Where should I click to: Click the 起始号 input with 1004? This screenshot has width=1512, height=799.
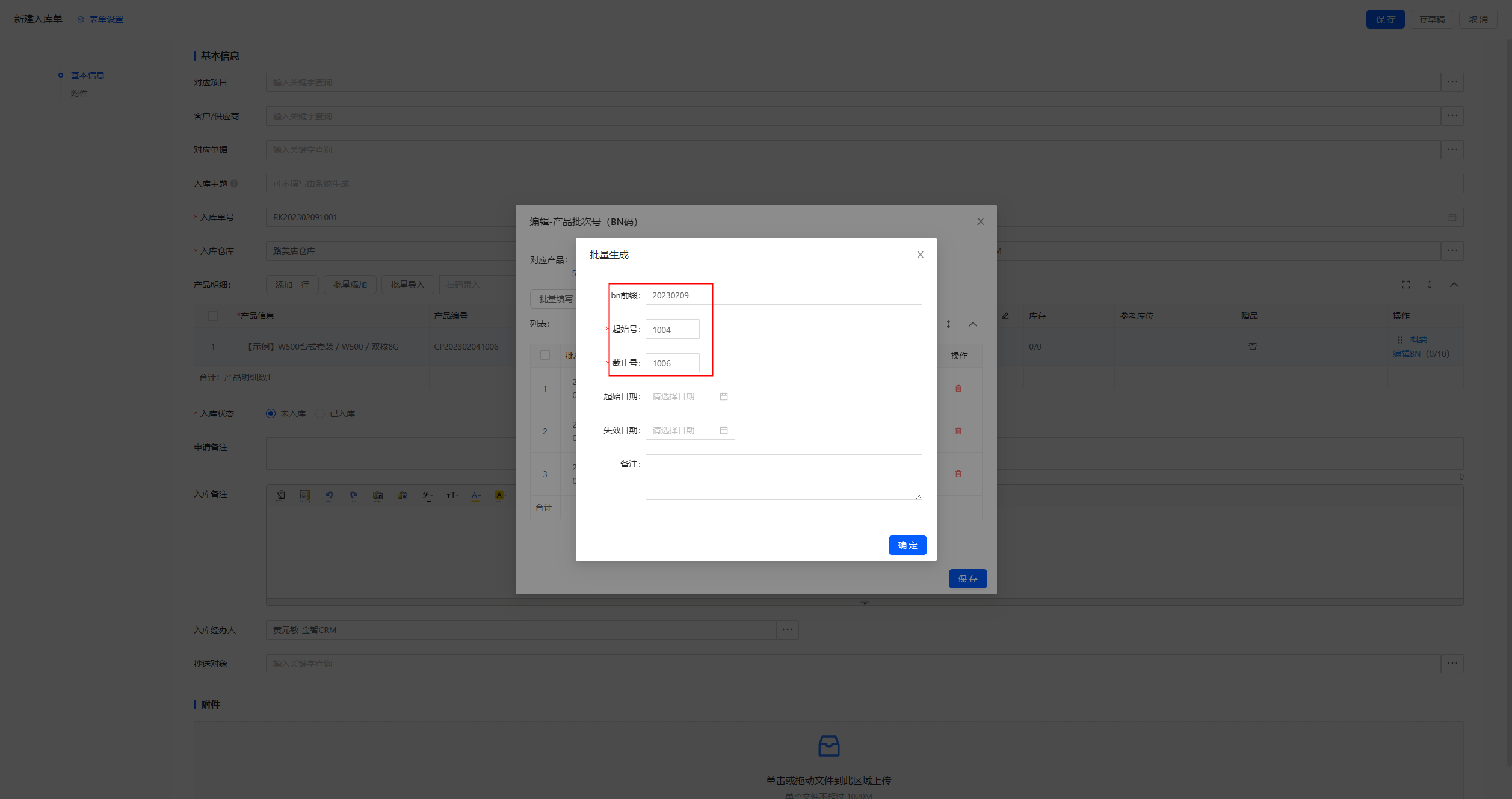tap(672, 329)
